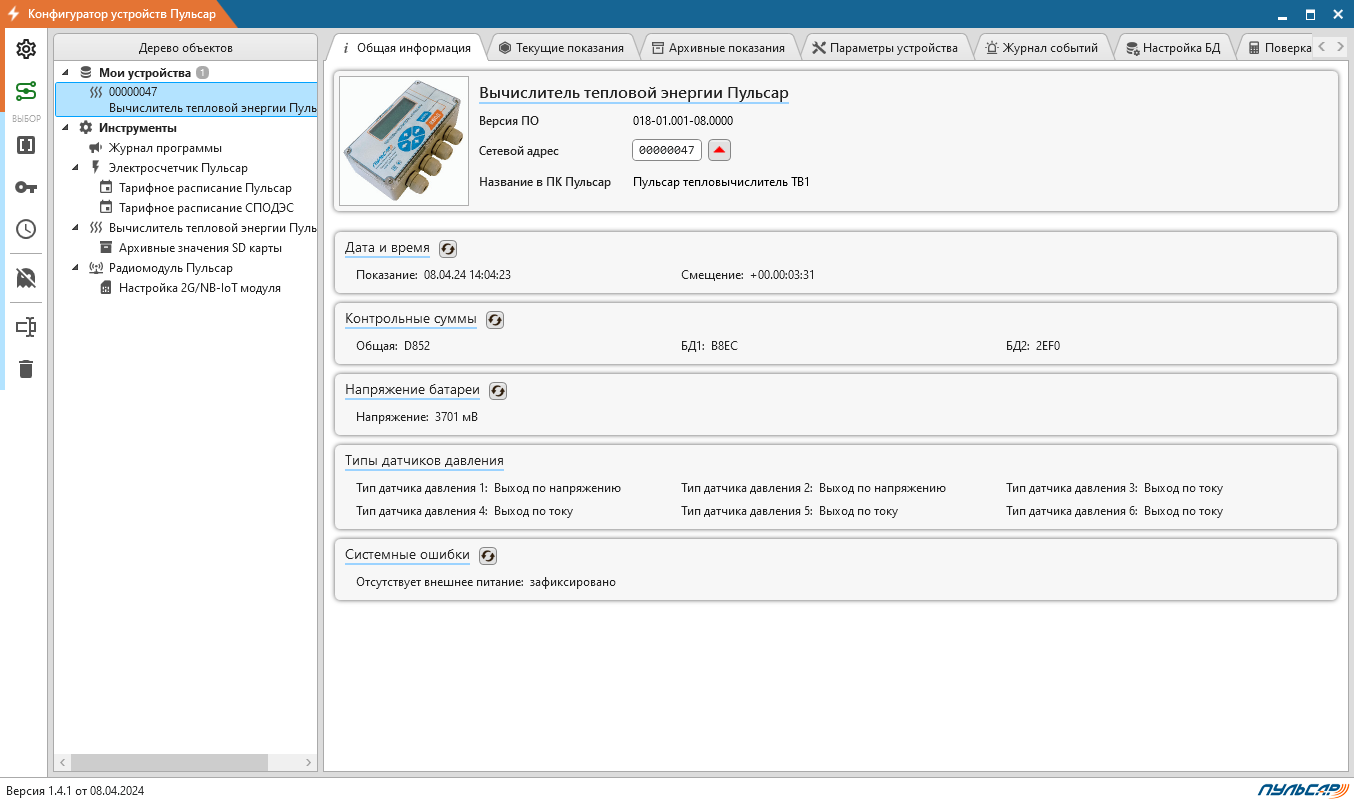
Task: Click the clock sidebar icon
Action: 26,229
